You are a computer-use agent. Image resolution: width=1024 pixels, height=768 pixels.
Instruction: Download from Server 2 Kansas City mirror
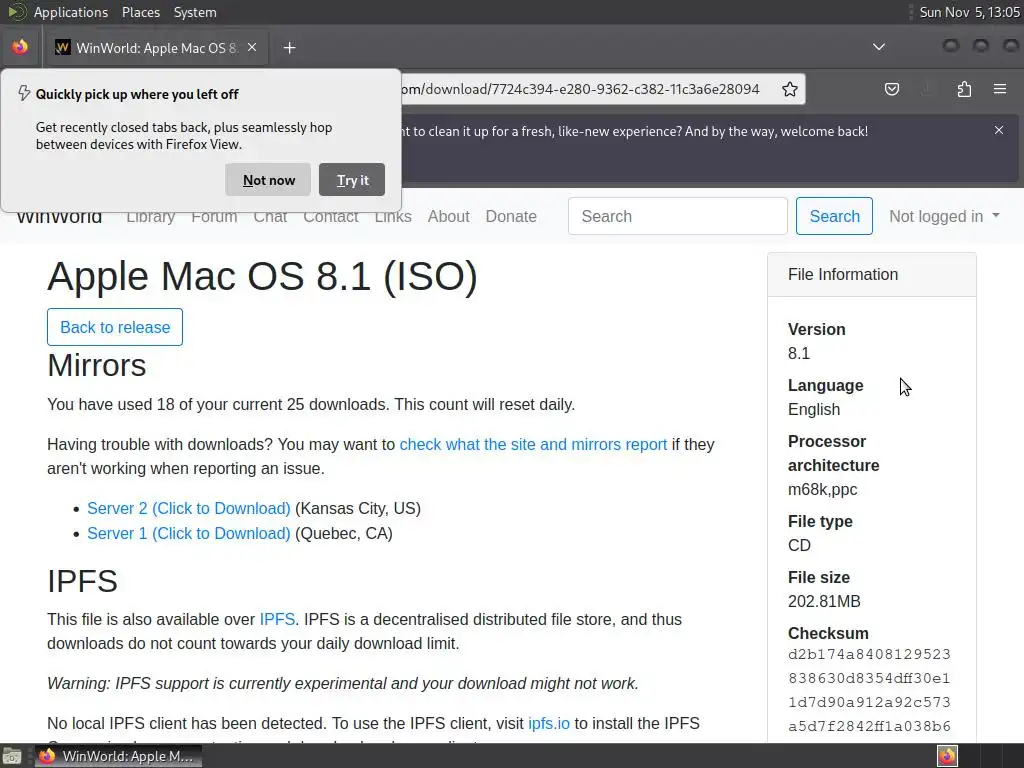point(189,508)
